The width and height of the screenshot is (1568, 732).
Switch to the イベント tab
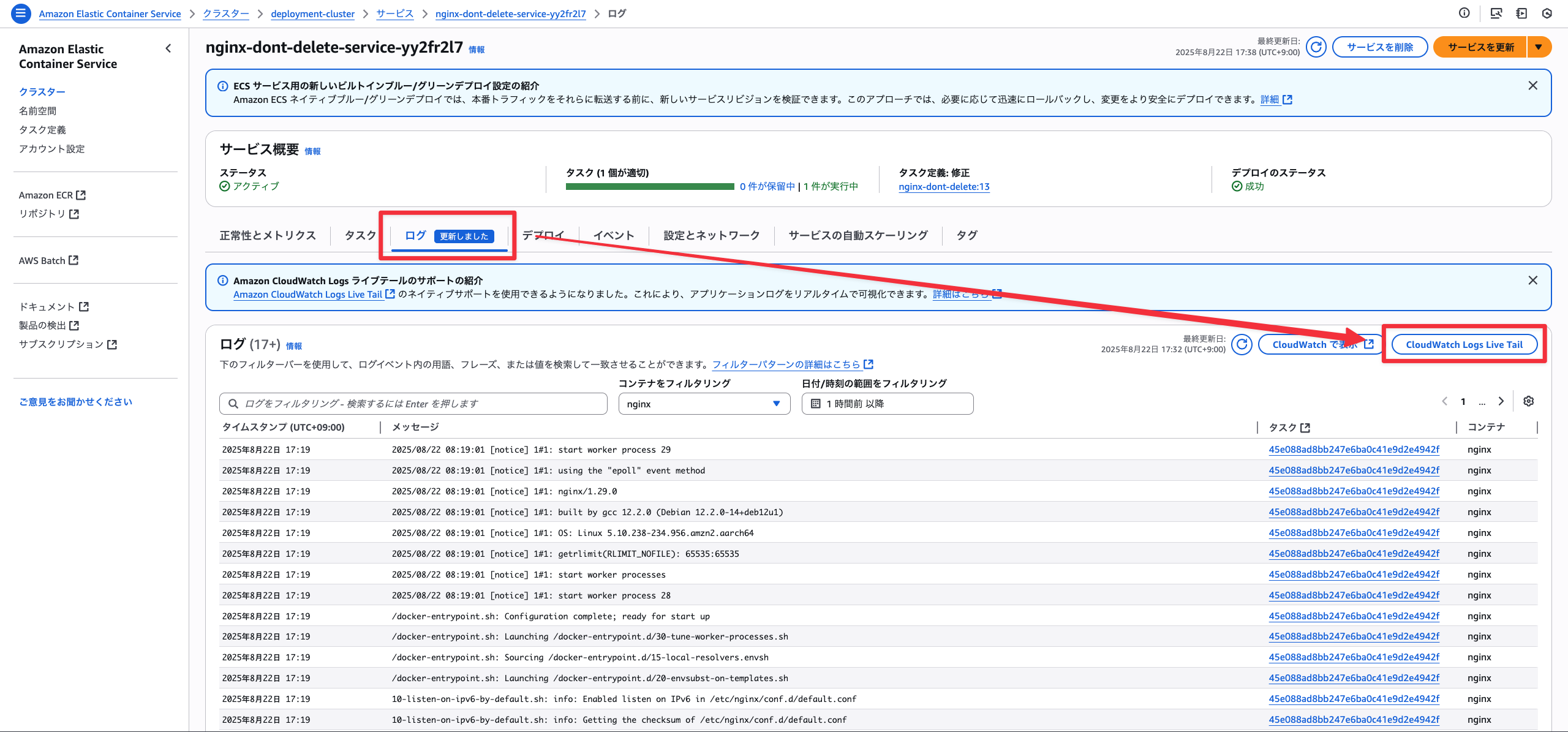(613, 235)
